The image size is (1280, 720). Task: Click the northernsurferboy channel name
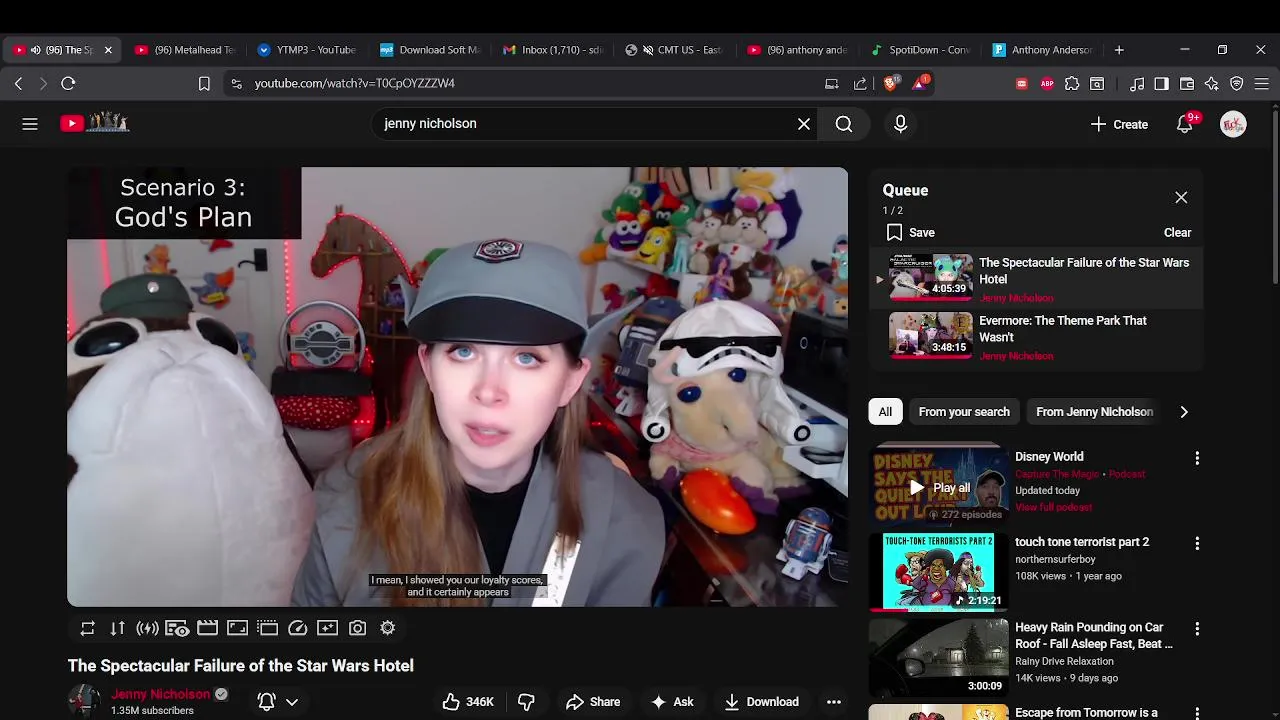(x=1055, y=559)
